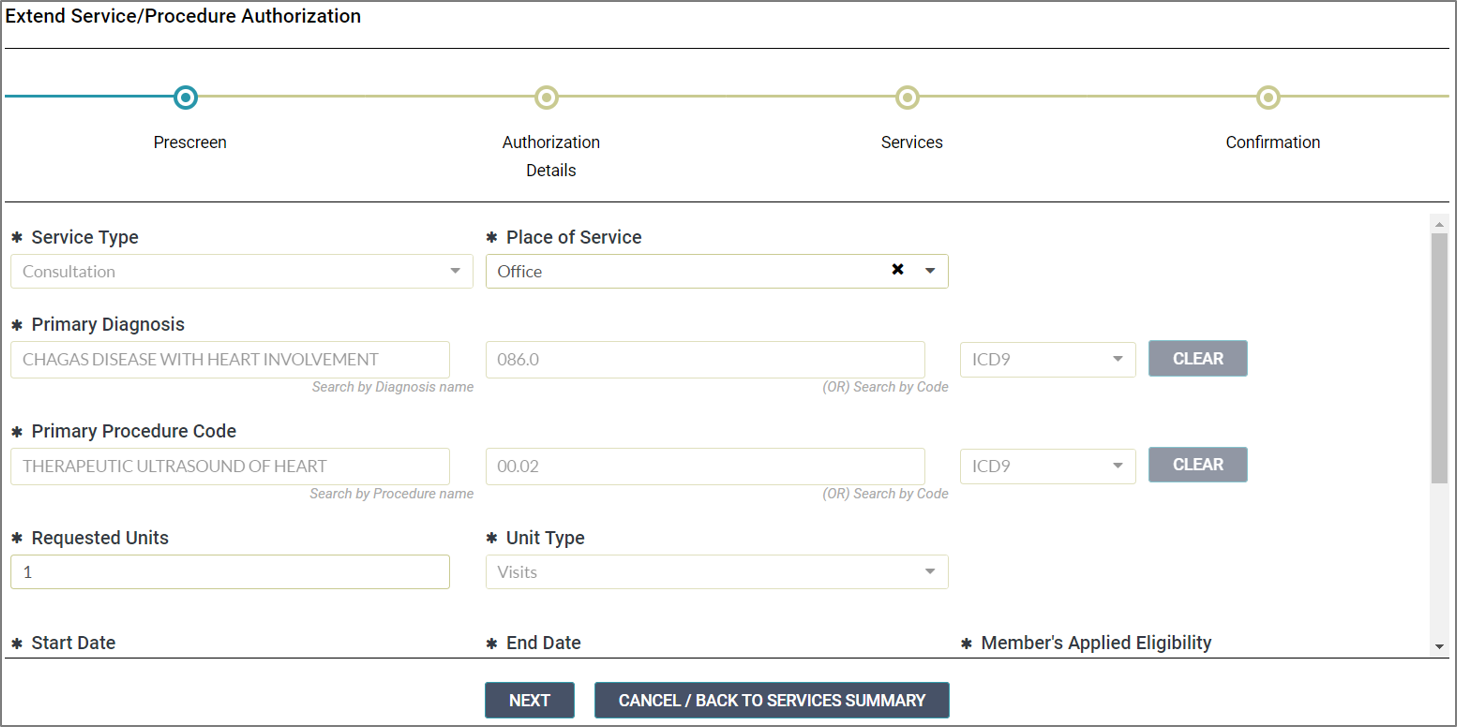
Task: Click the Confirmation step circle
Action: (x=1268, y=97)
